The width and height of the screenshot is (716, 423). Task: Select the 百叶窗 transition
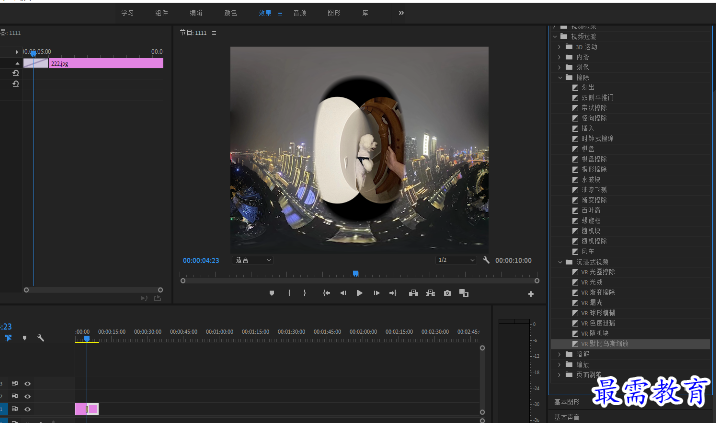[591, 211]
